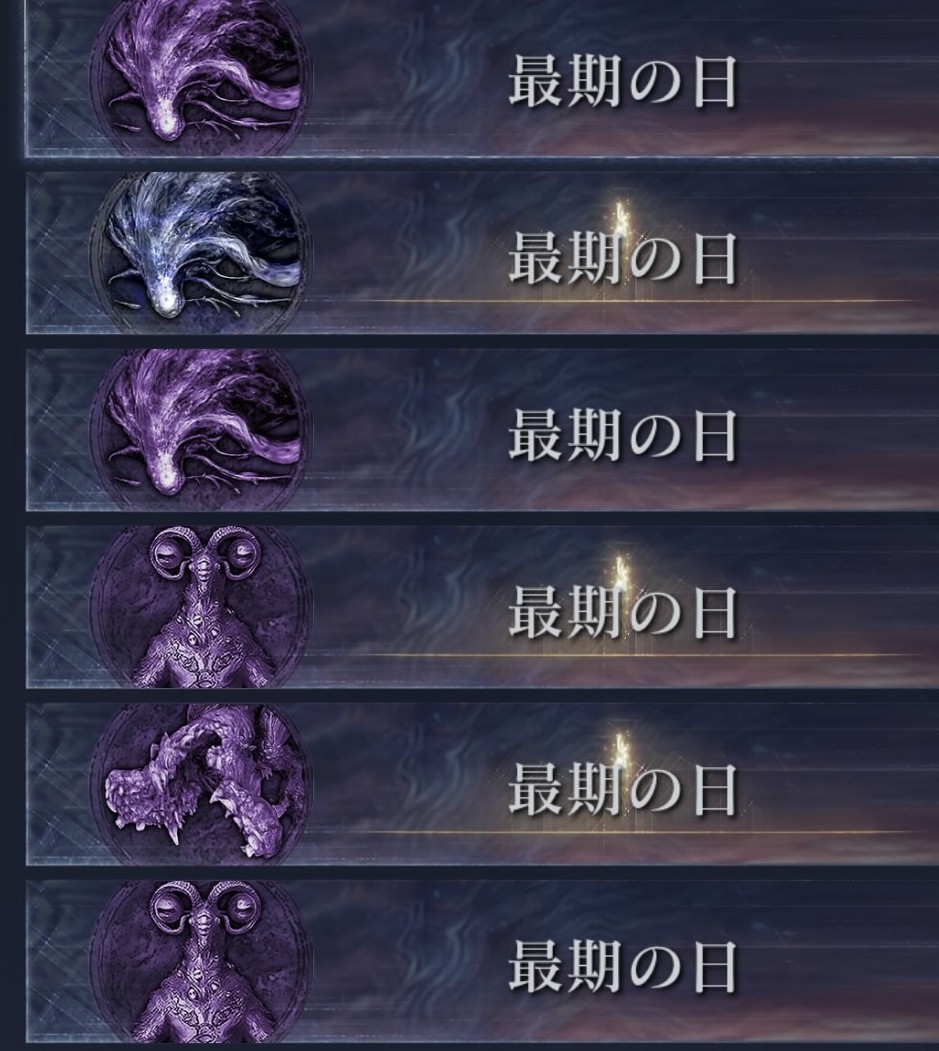The height and width of the screenshot is (1051, 939).
Task: Select 最期の日 label beside the blue-white icon
Action: pyautogui.click(x=623, y=258)
